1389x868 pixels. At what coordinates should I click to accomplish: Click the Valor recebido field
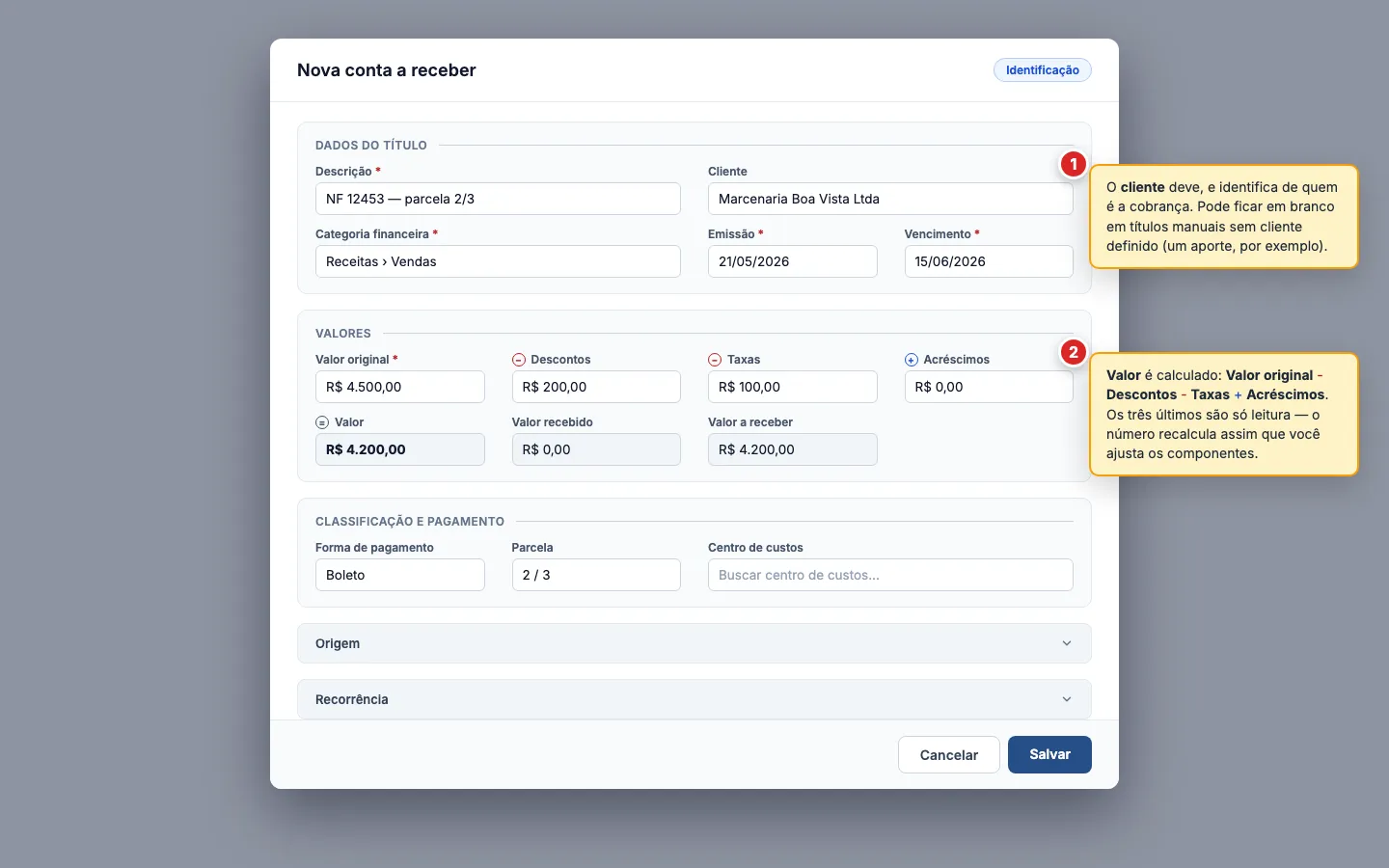coord(596,449)
